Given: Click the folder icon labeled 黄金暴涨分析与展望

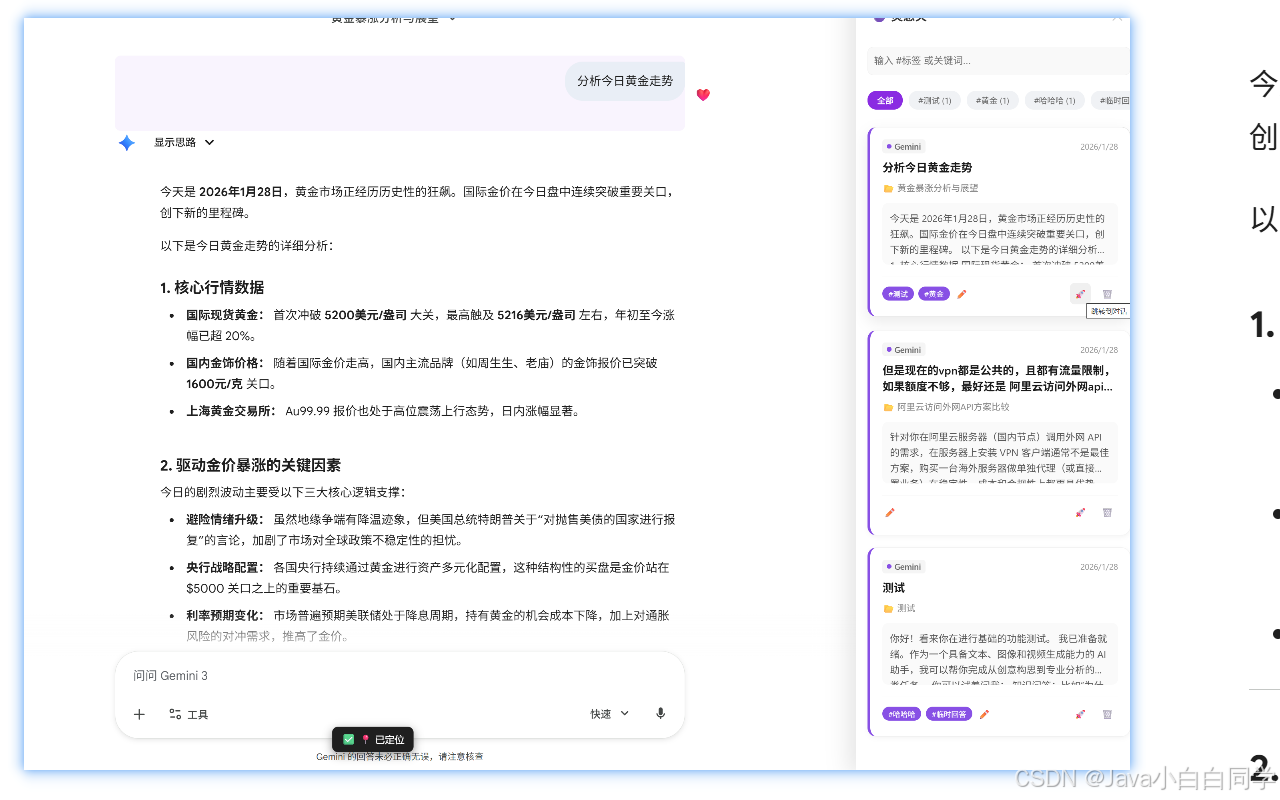Looking at the screenshot, I should pos(888,187).
